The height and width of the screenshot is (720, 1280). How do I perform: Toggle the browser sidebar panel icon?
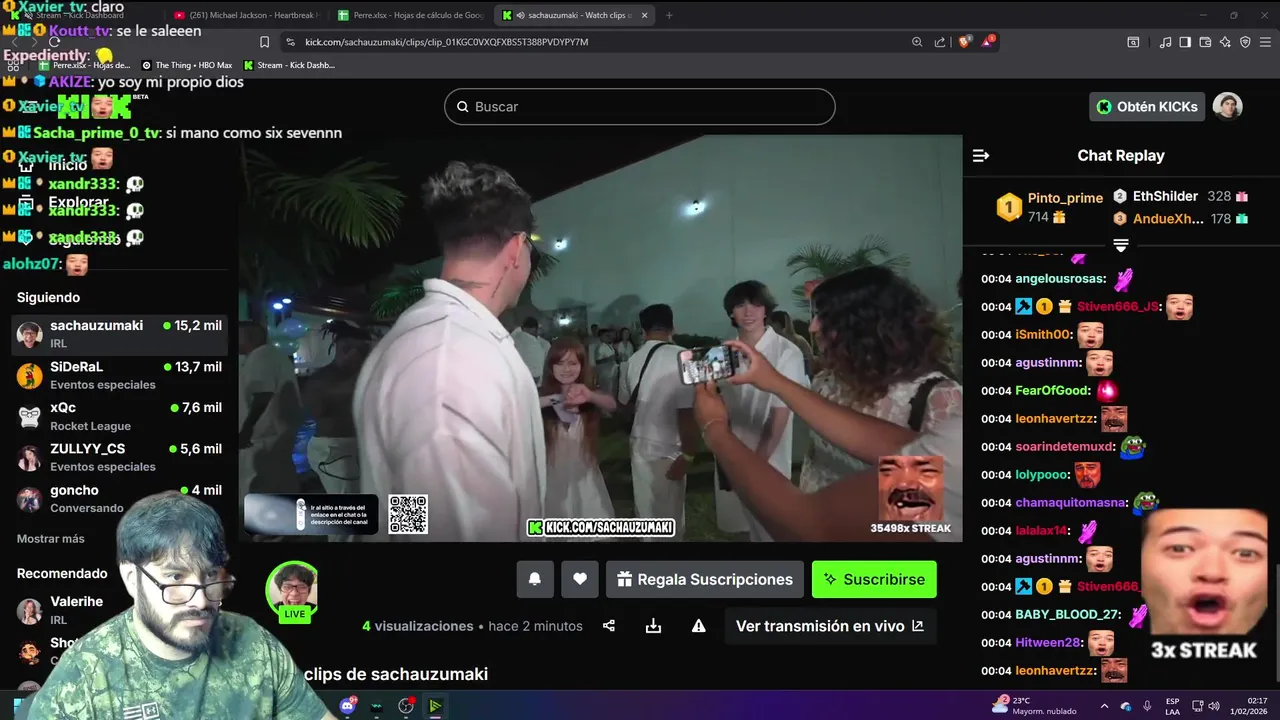pos(1185,42)
